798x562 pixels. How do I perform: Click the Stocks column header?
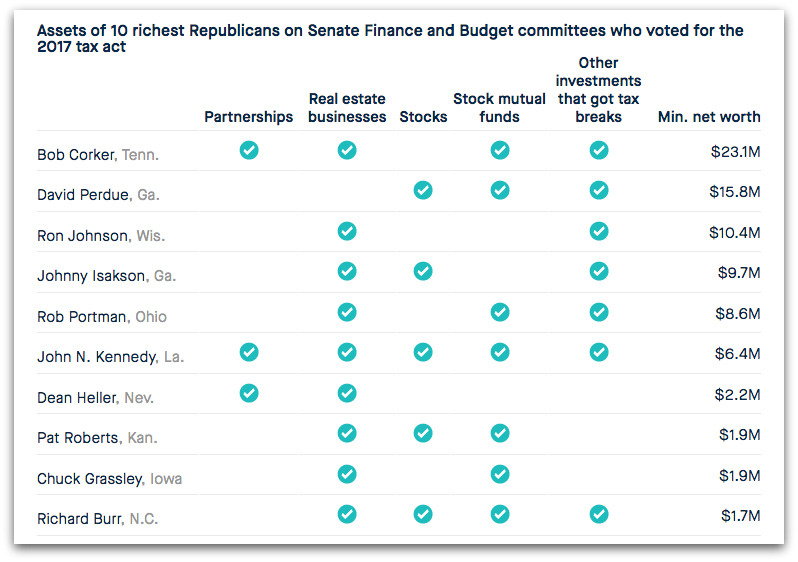pyautogui.click(x=423, y=117)
